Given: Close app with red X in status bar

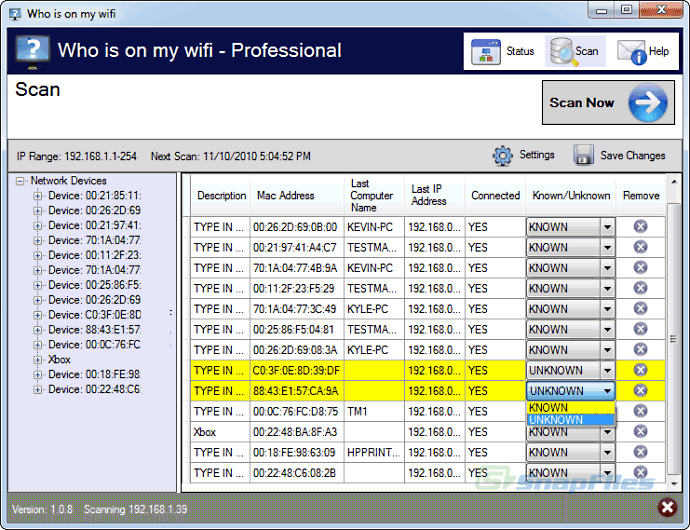Looking at the screenshot, I should 667,508.
